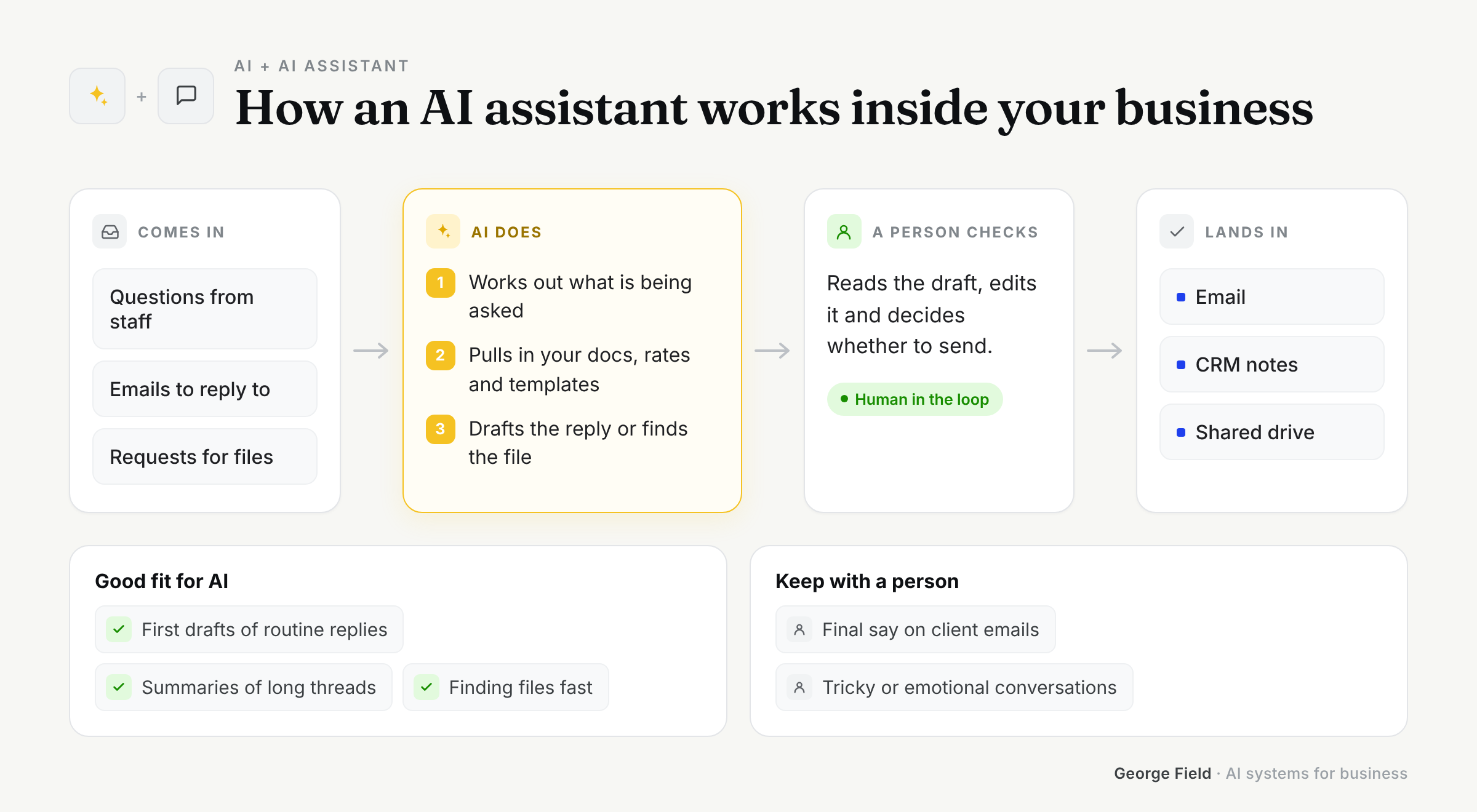Click the chat bubble icon in the header
This screenshot has width=1477, height=812.
[186, 96]
